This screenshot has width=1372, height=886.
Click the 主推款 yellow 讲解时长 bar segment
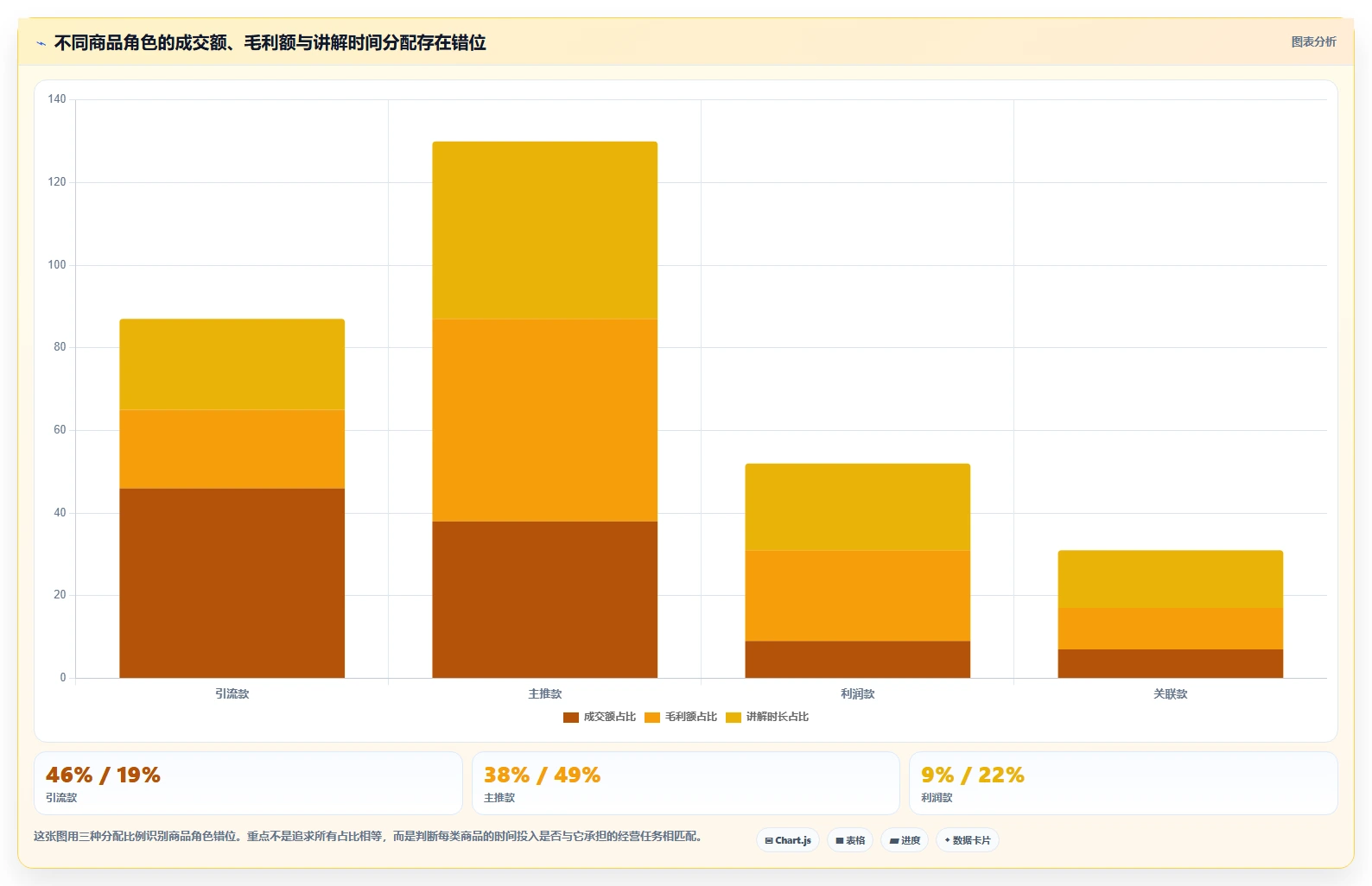544,231
